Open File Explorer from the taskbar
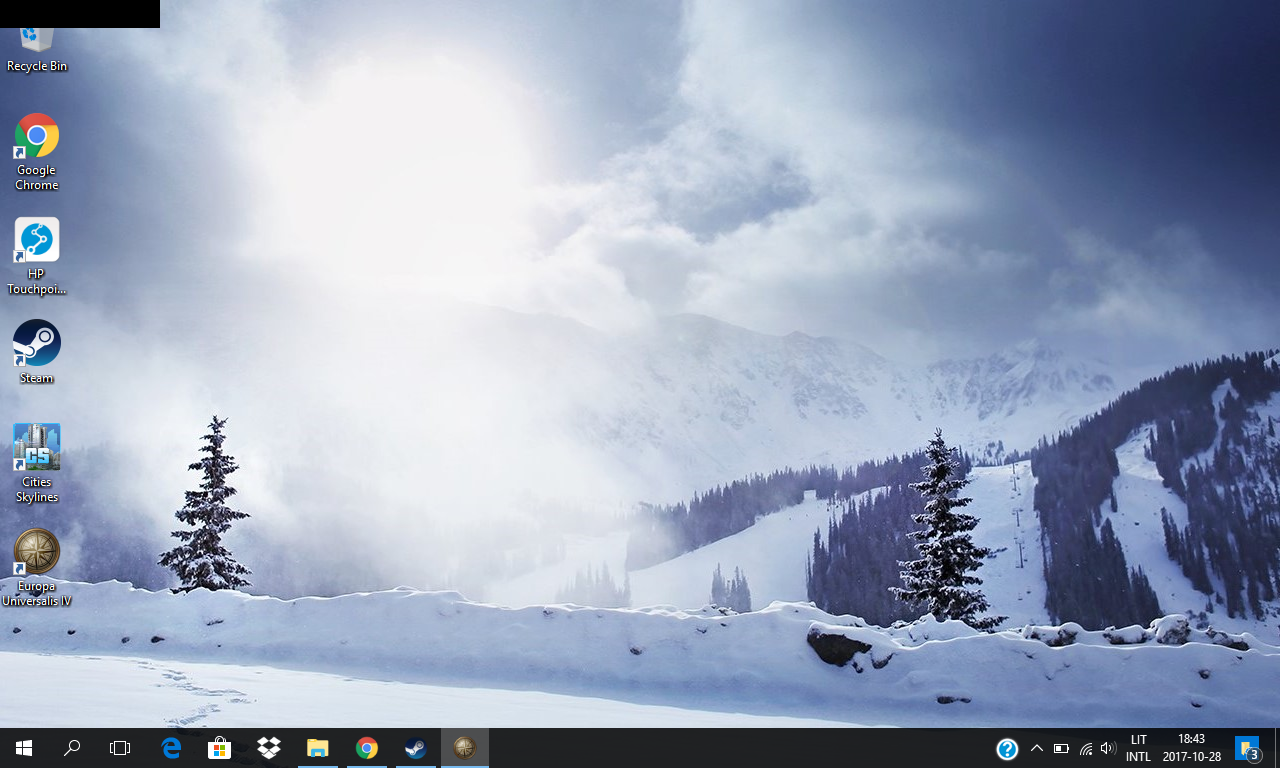 (318, 748)
